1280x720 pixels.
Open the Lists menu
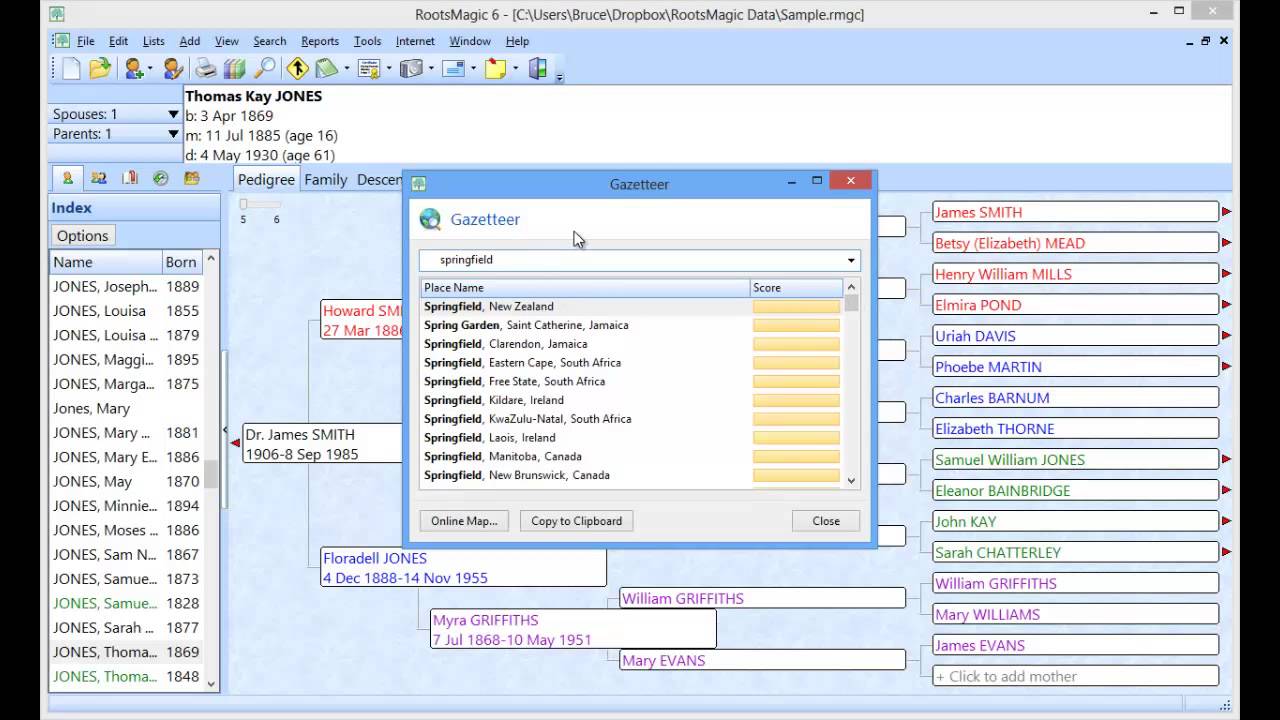tap(154, 41)
